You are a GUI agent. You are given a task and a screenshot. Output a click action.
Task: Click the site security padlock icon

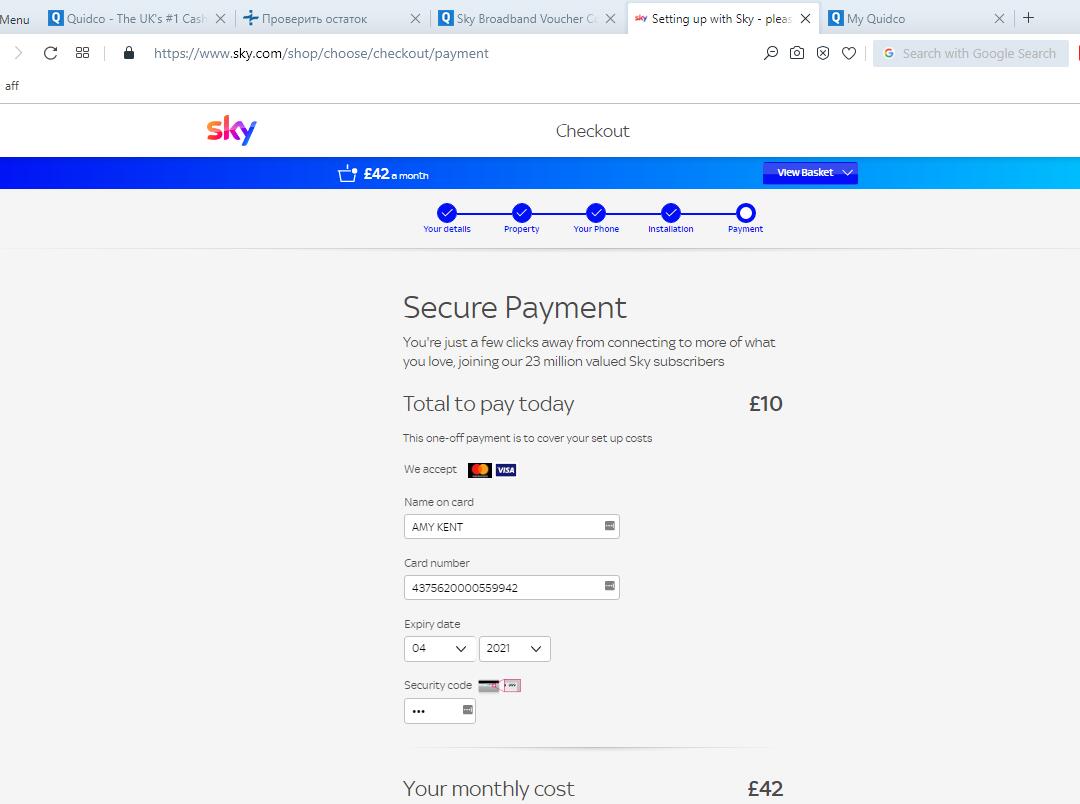click(x=129, y=53)
